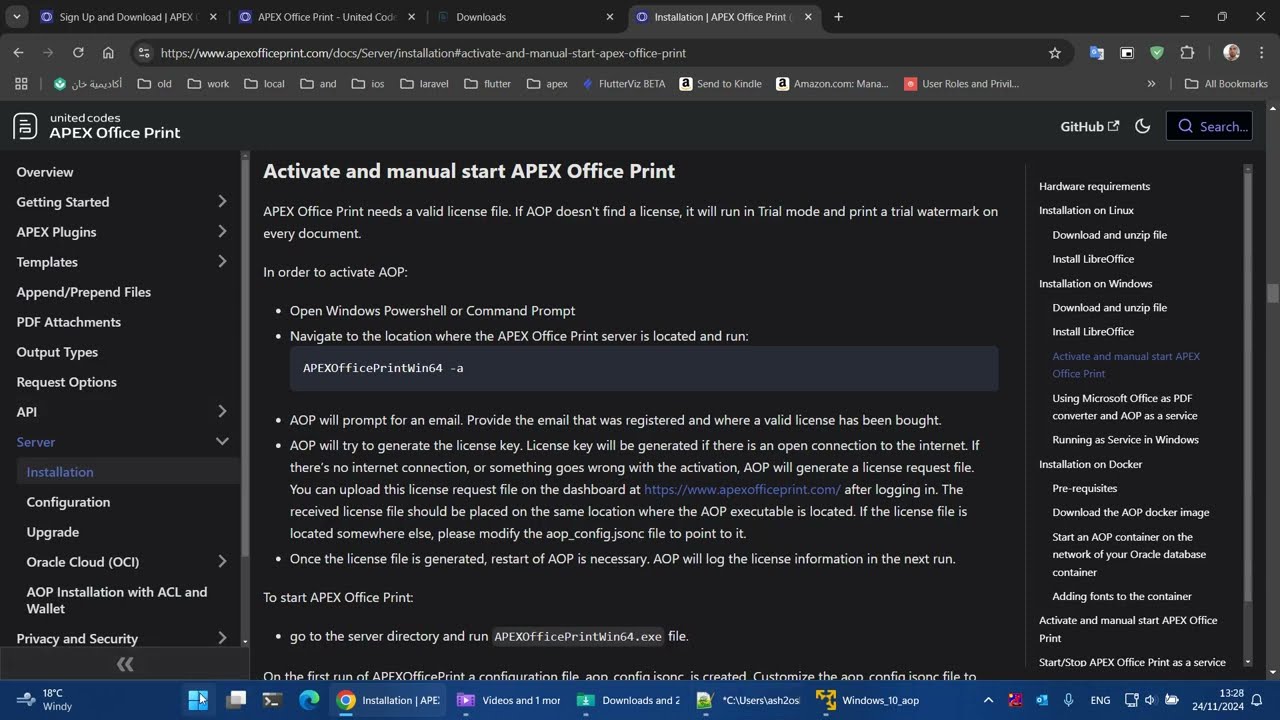Open Chrome three-dot menu

pos(1261,53)
